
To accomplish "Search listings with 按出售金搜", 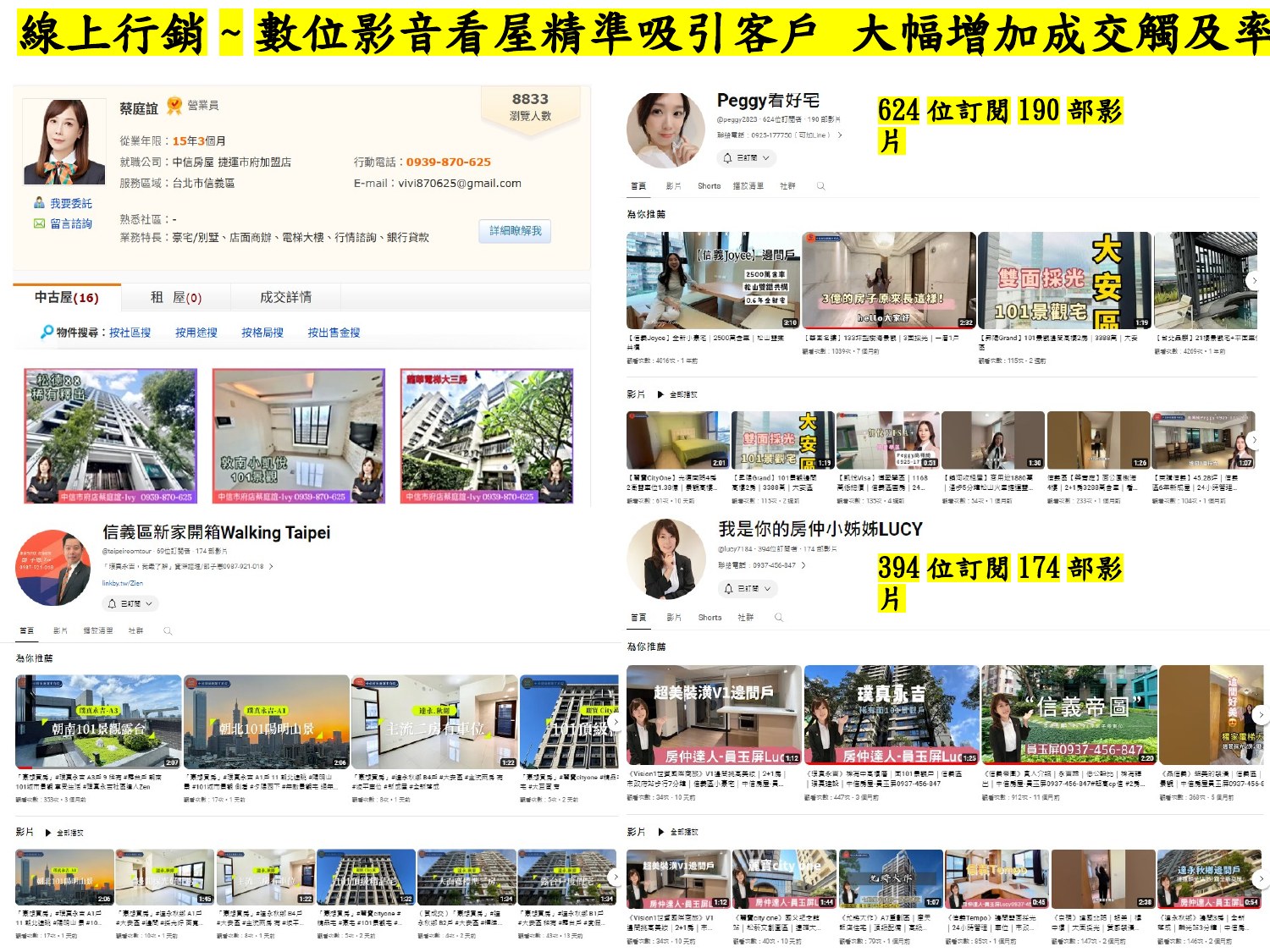I will [334, 333].
